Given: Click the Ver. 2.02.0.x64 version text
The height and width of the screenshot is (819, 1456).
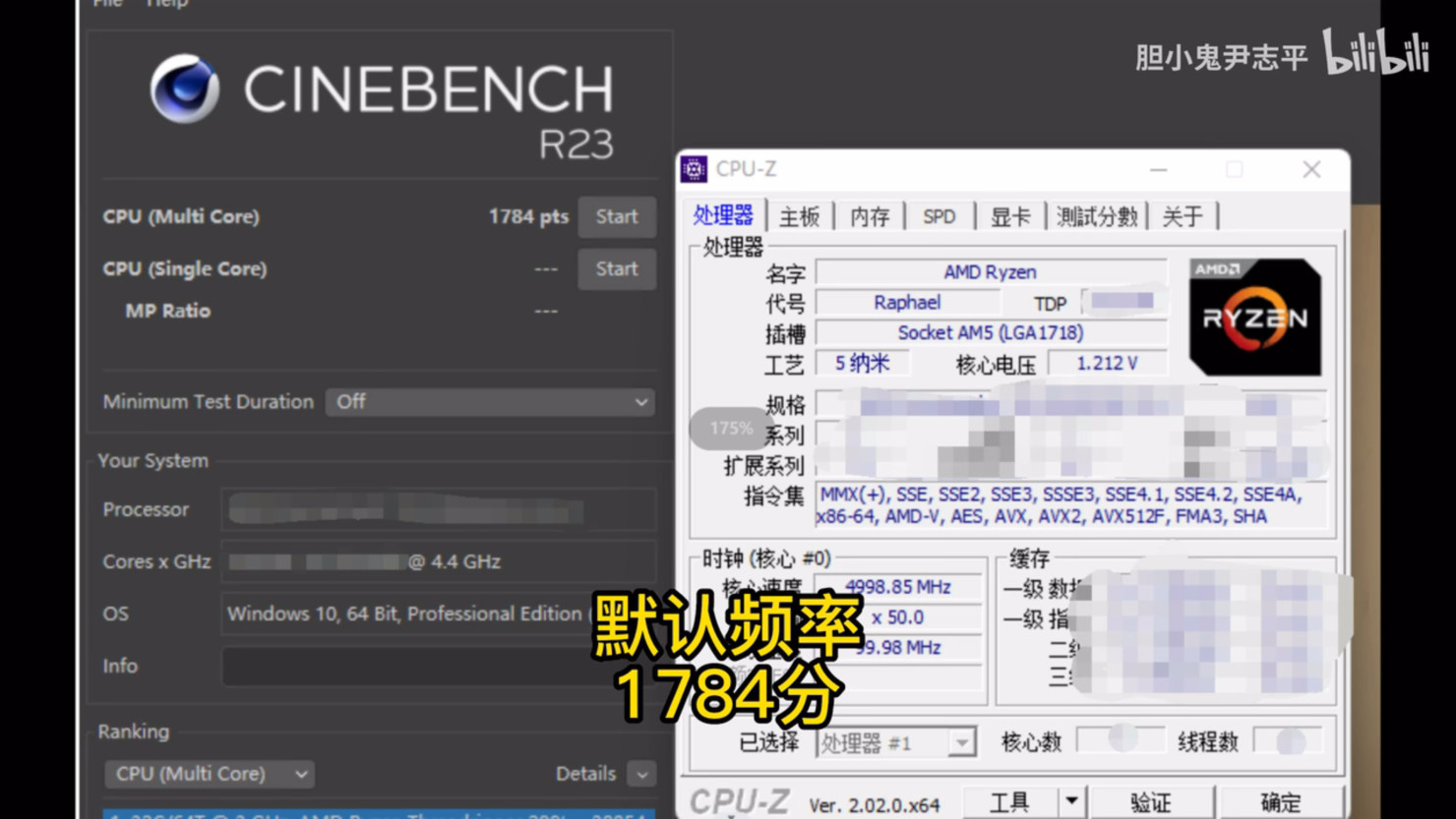Looking at the screenshot, I should pos(875,805).
